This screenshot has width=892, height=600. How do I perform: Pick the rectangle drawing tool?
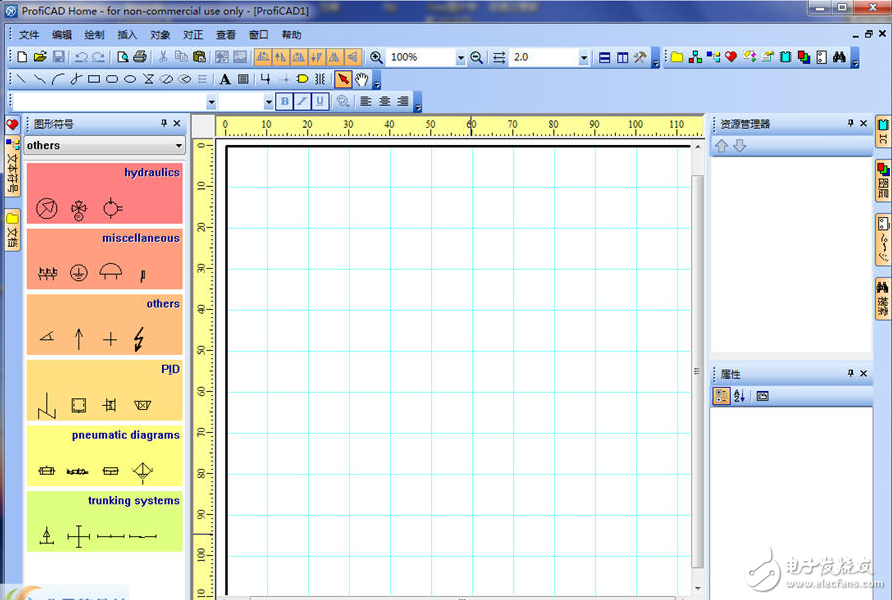click(x=93, y=79)
